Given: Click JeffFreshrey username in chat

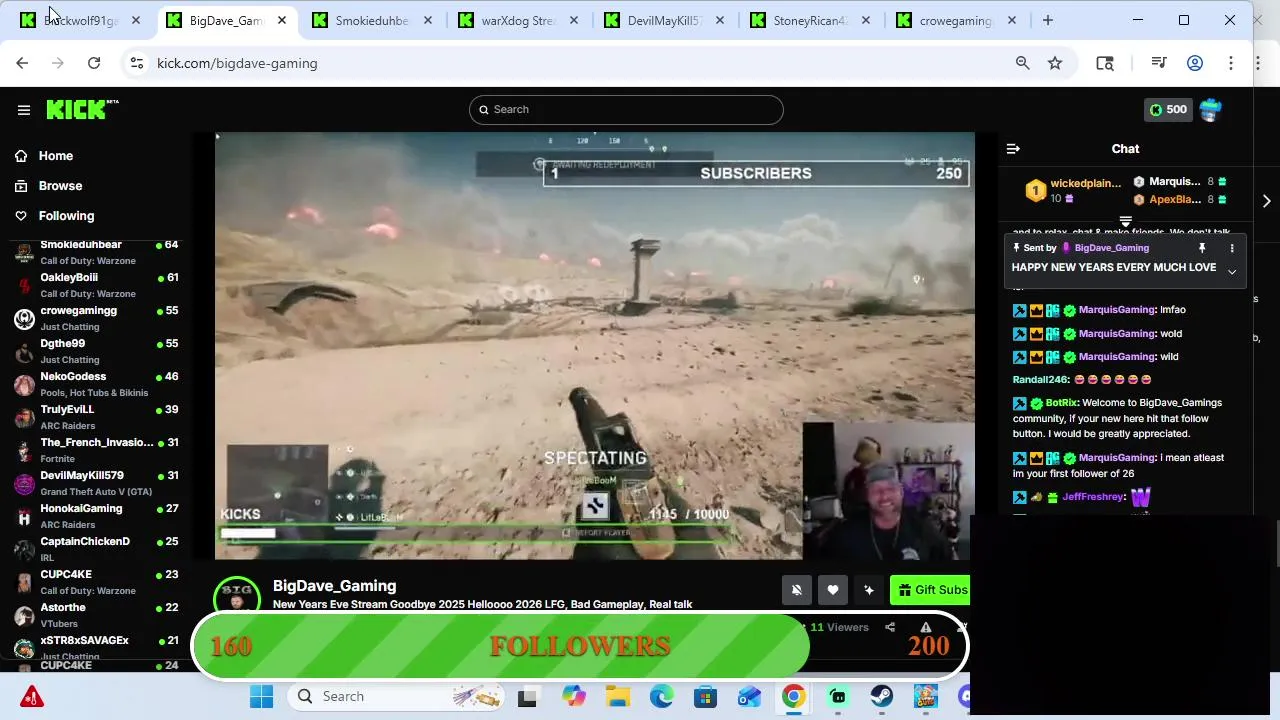Looking at the screenshot, I should click(x=1093, y=497).
